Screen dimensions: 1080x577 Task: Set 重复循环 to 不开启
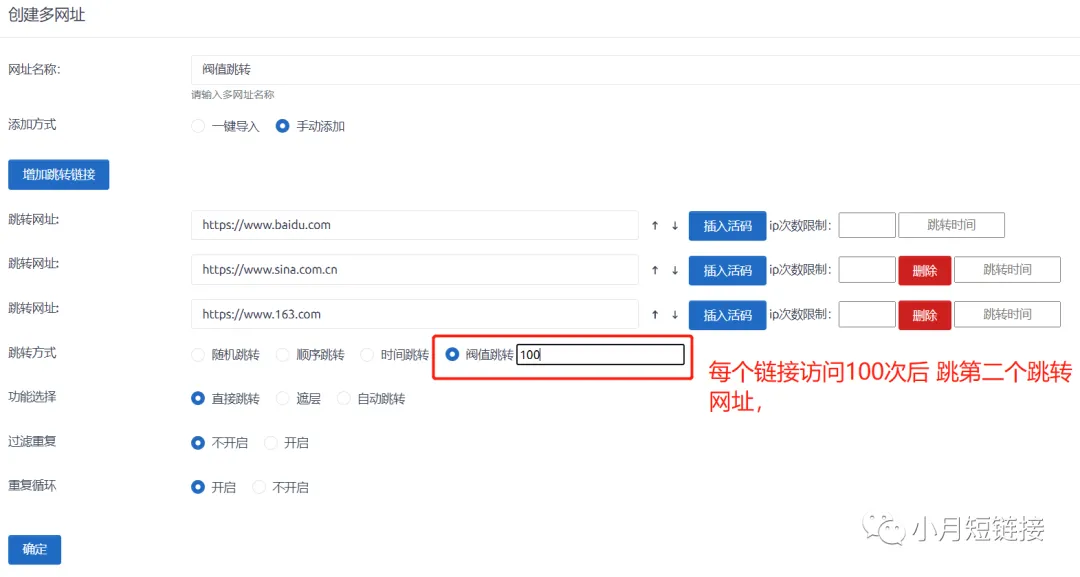260,487
